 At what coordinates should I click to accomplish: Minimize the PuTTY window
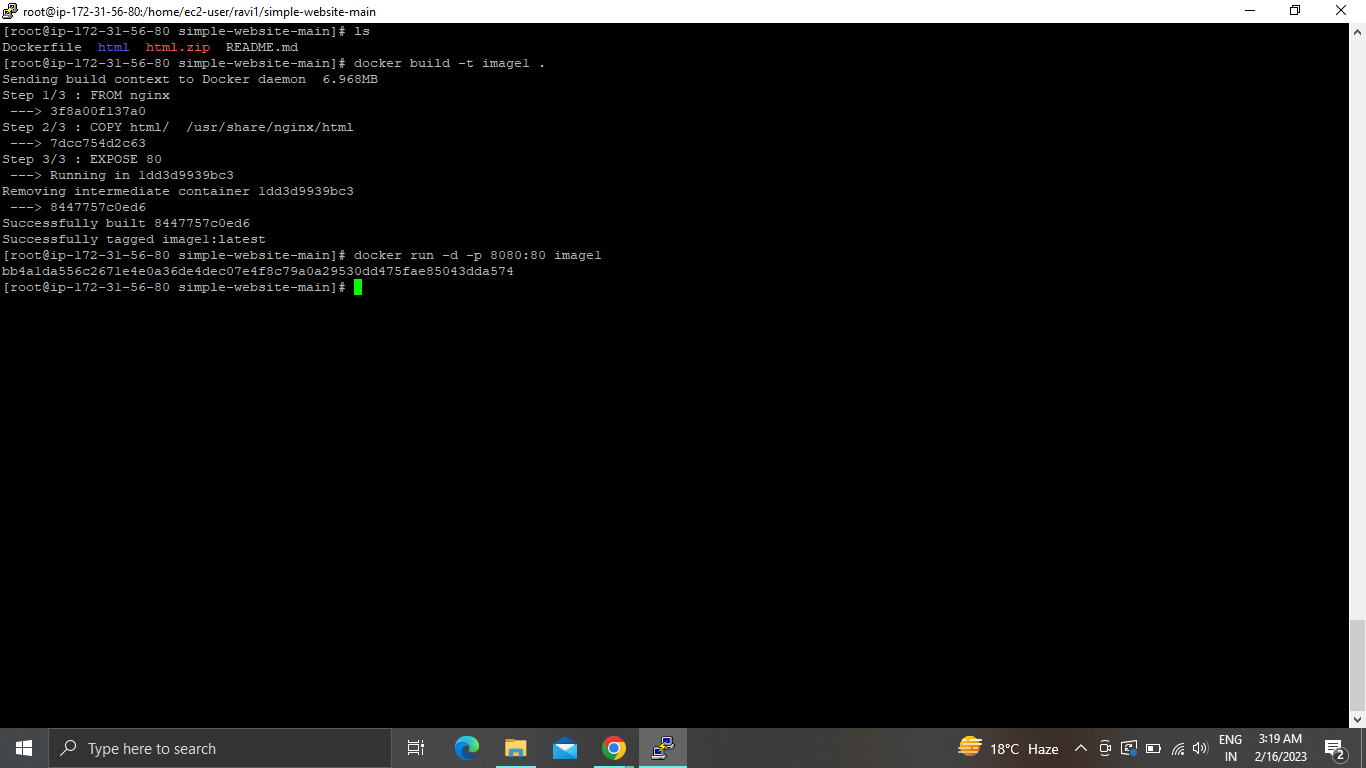click(1250, 11)
